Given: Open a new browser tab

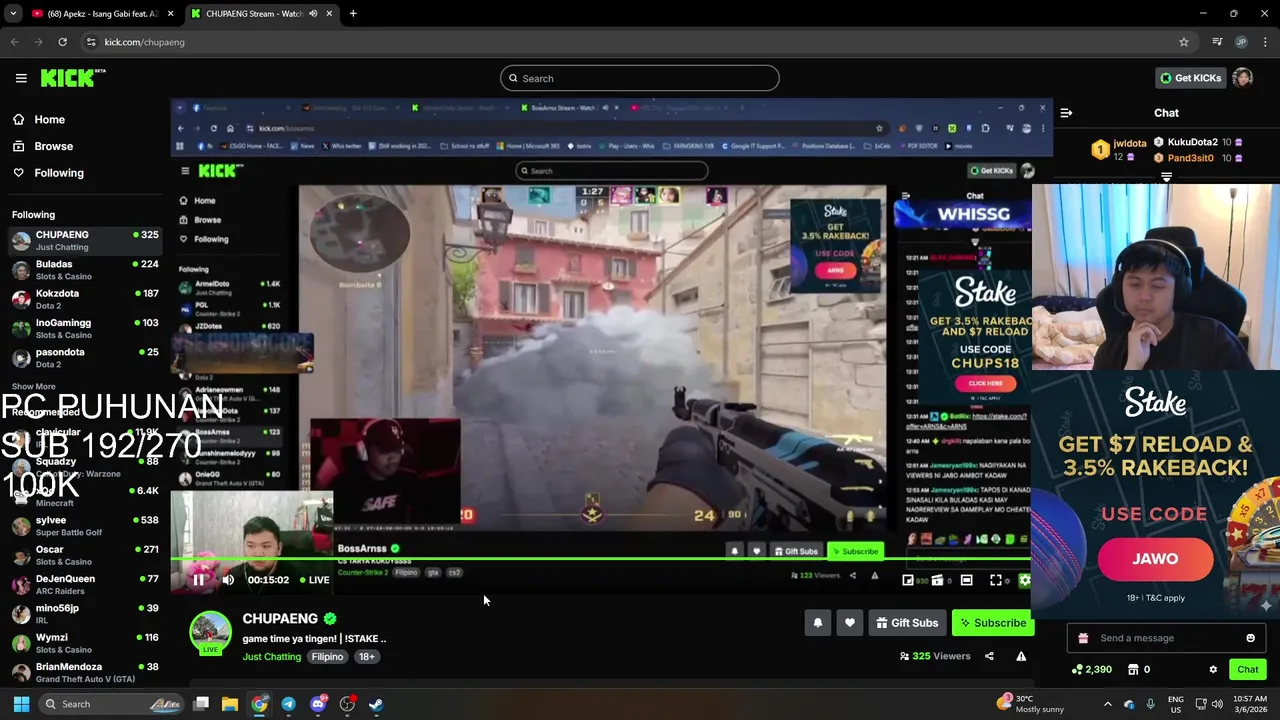Looking at the screenshot, I should [x=353, y=14].
